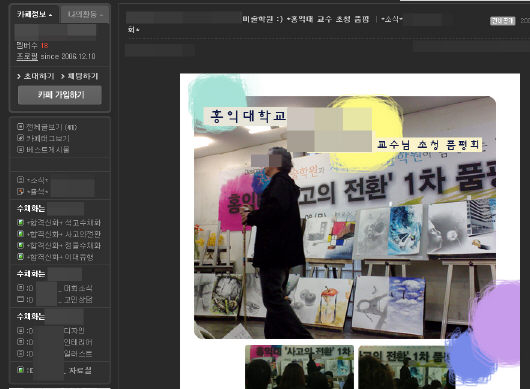Image resolution: width=530 pixels, height=389 pixels.
Task: Click the icon beside 전체글보기
Action: tap(20, 127)
